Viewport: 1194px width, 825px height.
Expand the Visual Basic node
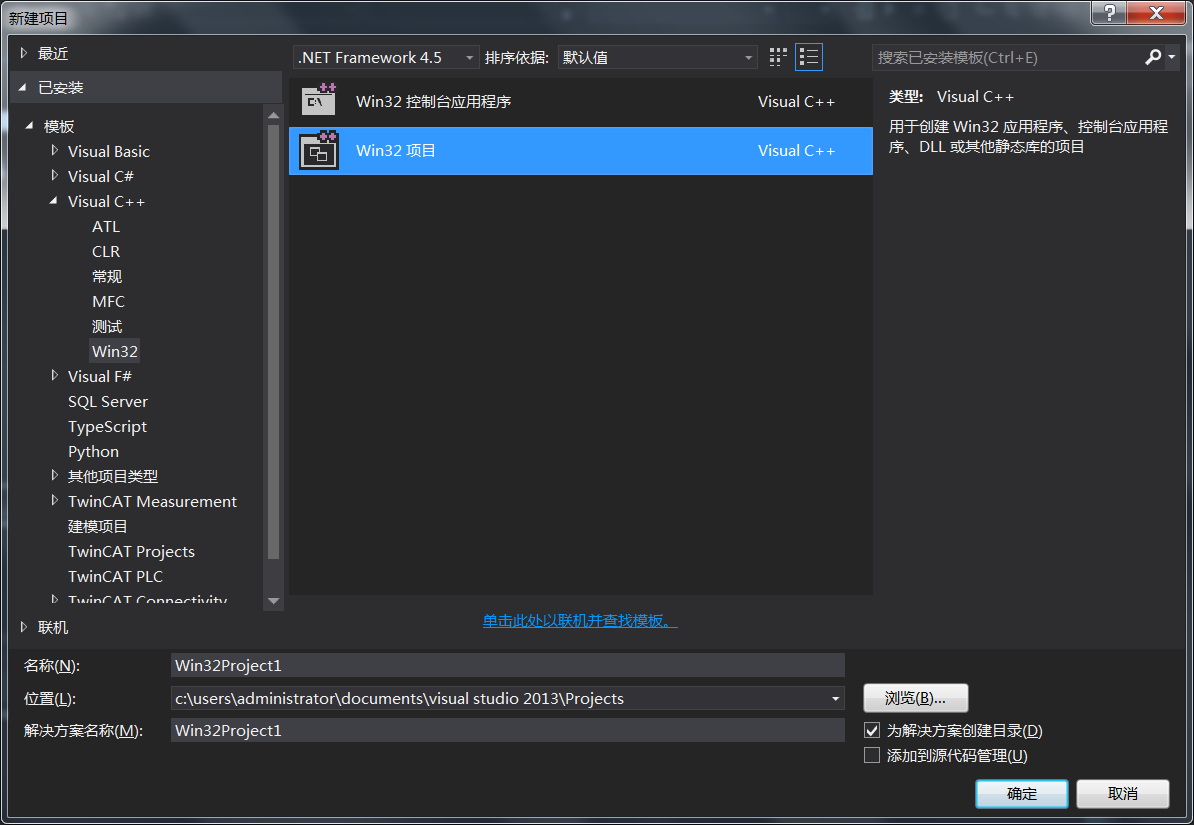[x=54, y=151]
